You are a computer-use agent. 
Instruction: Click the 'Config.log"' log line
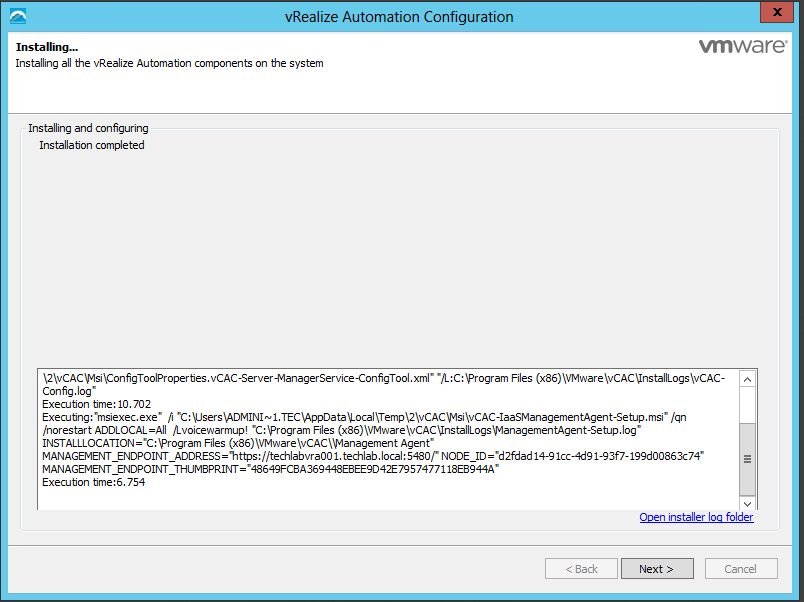pos(69,391)
